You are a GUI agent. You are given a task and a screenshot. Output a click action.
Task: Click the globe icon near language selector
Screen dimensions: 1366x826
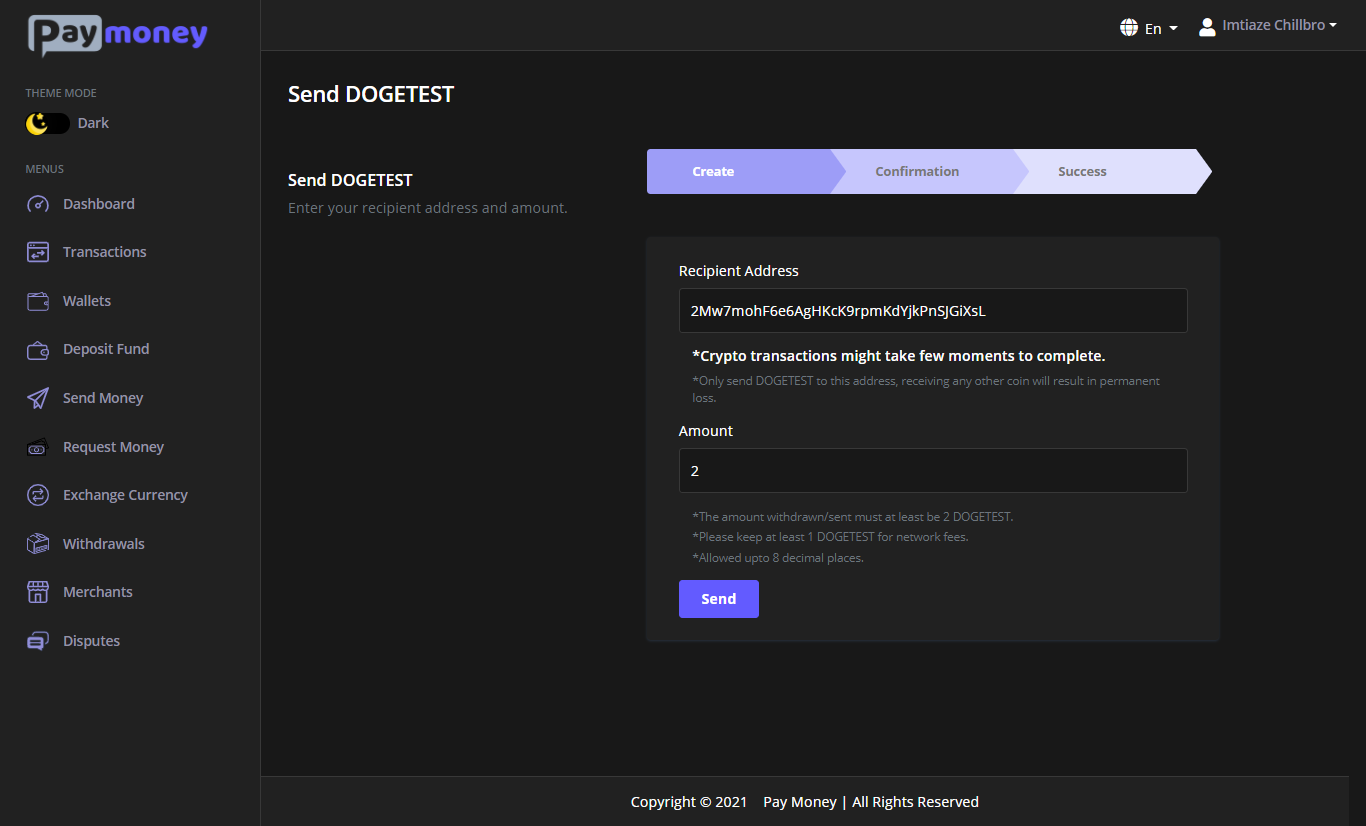1129,27
